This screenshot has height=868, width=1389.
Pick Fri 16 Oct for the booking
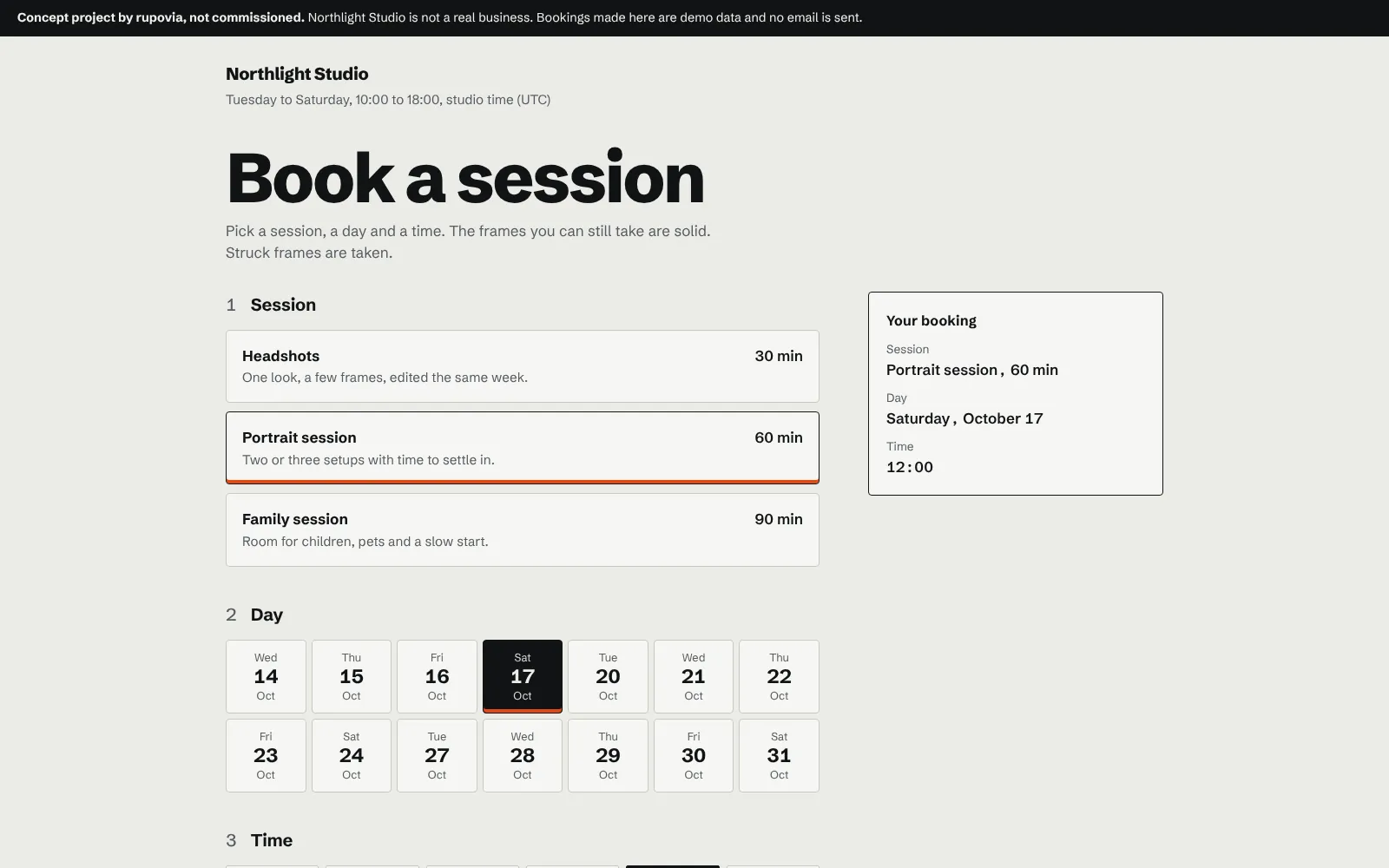437,676
